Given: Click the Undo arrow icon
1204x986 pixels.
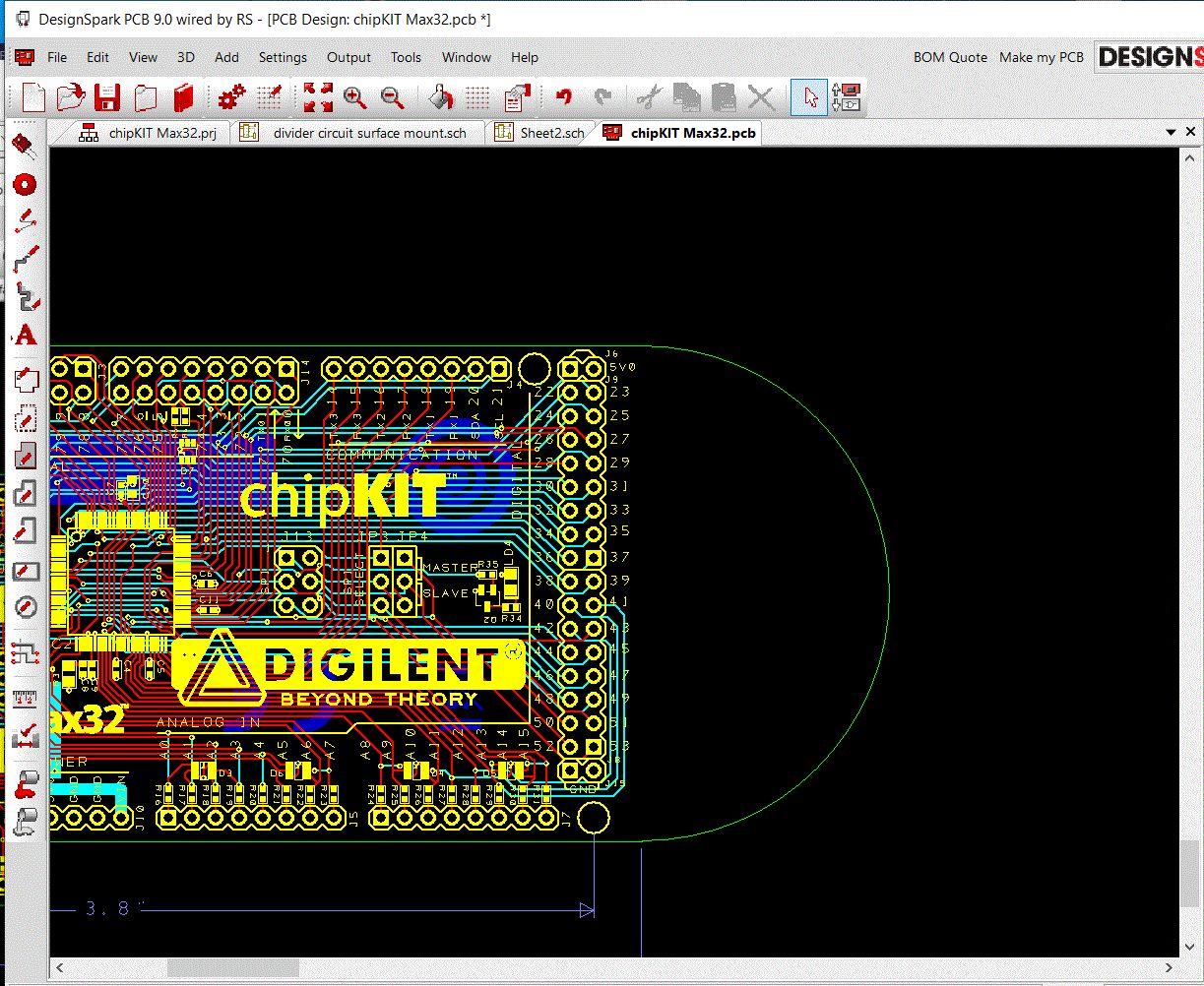Looking at the screenshot, I should [x=564, y=97].
